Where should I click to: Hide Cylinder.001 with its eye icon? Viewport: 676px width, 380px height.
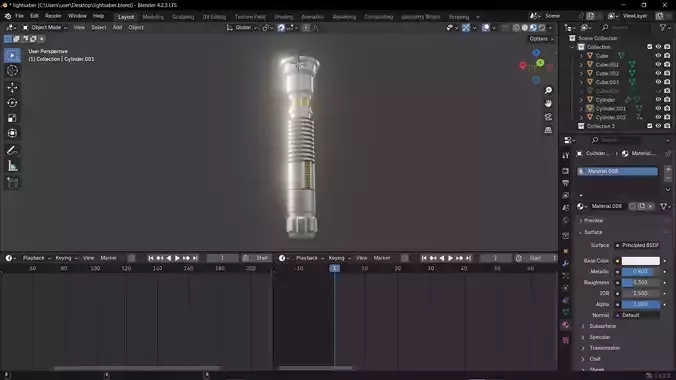click(x=658, y=108)
